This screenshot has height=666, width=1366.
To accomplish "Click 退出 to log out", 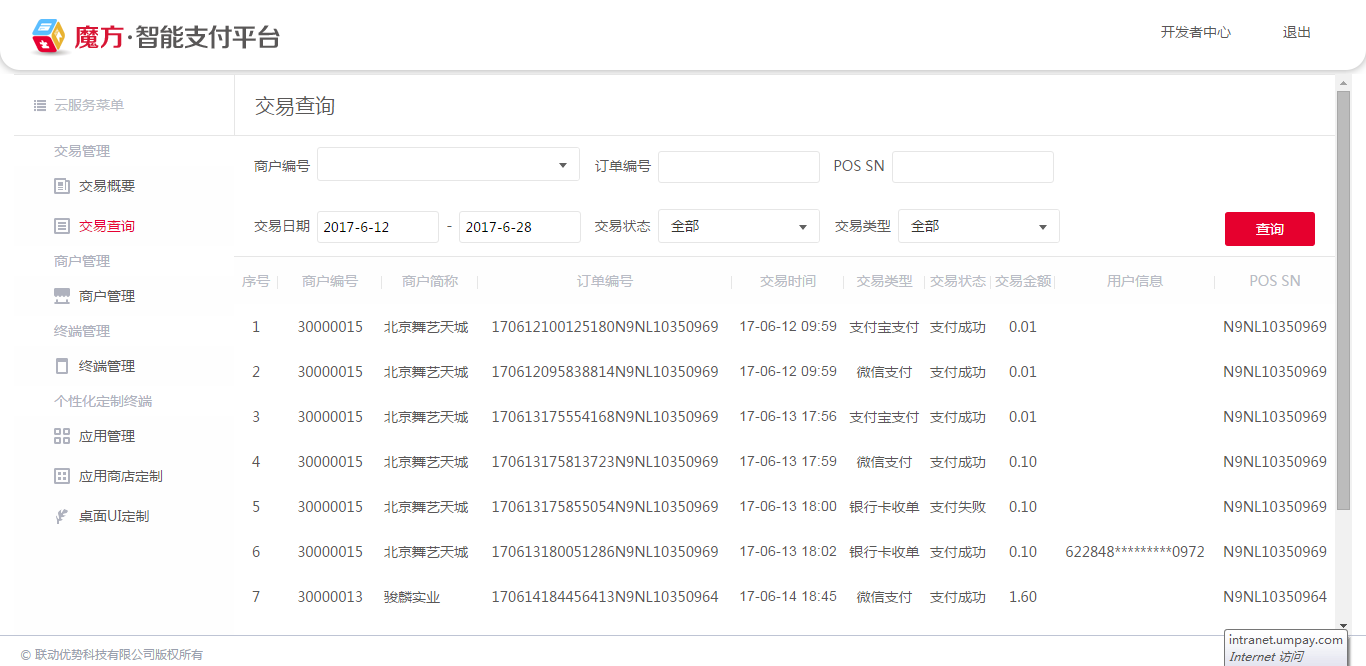I will 1296,32.
